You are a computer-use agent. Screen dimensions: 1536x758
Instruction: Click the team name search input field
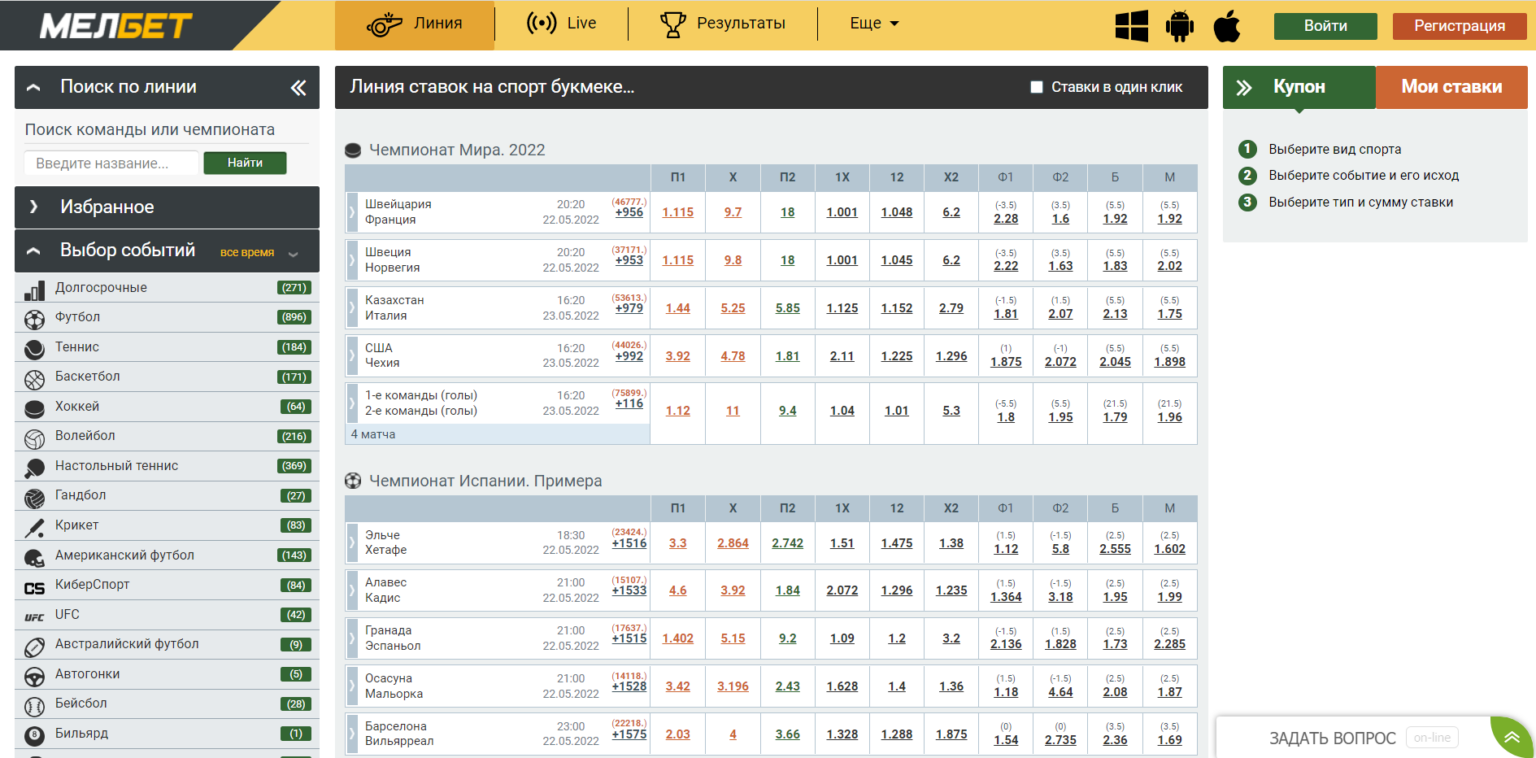click(111, 163)
